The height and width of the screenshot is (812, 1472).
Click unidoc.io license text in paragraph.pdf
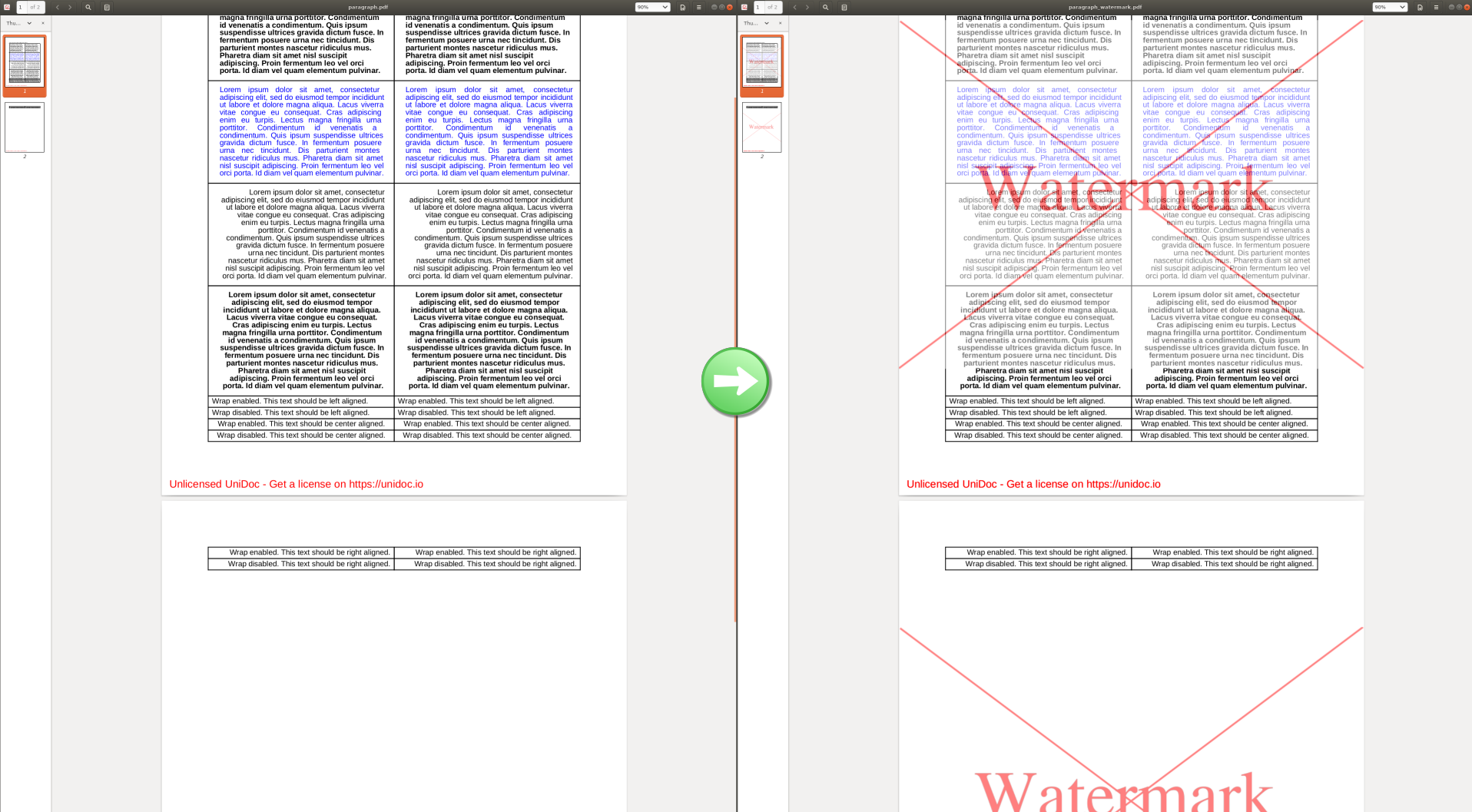click(x=296, y=484)
